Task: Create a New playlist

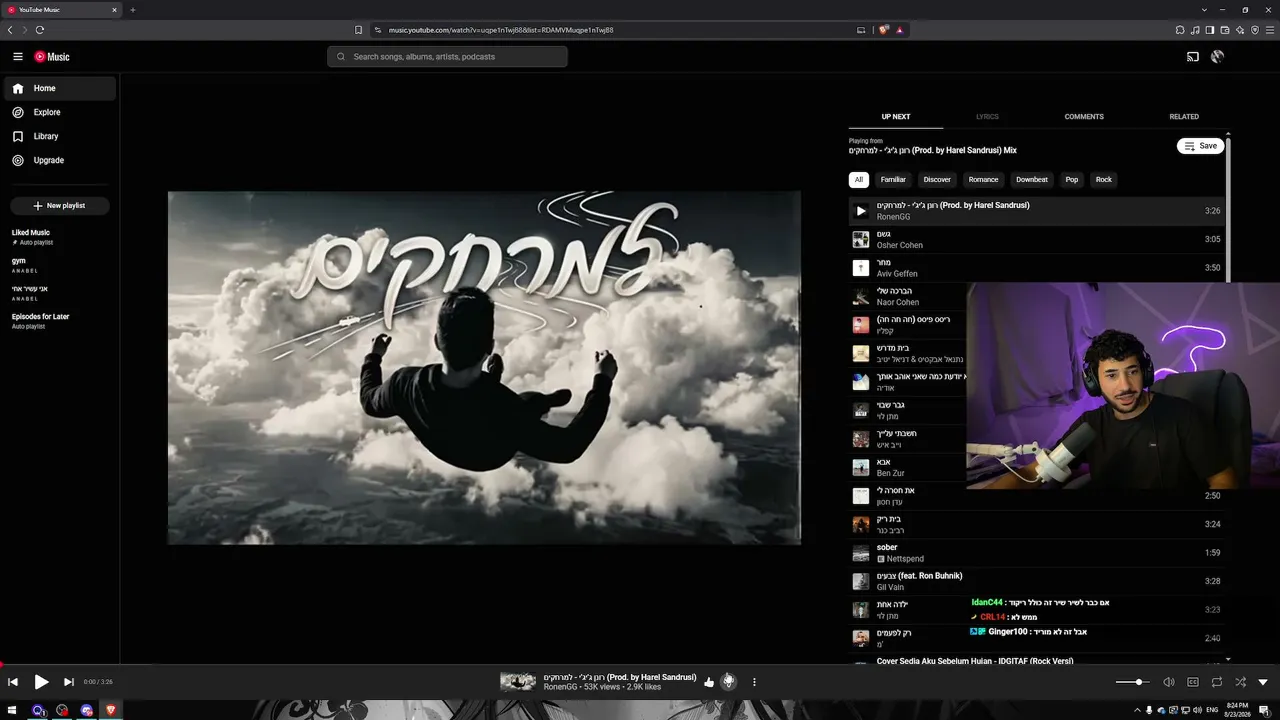Action: [60, 206]
